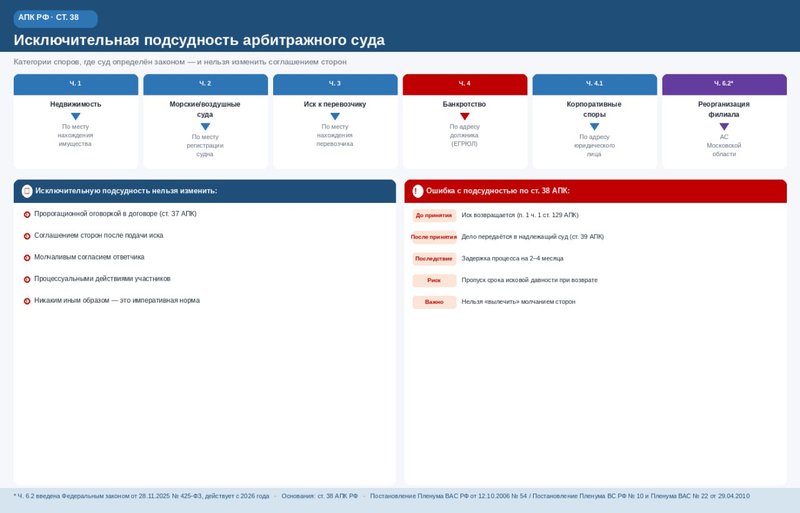Click the purple Ч. 6.2* card header
This screenshot has width=800, height=513.
tap(724, 84)
